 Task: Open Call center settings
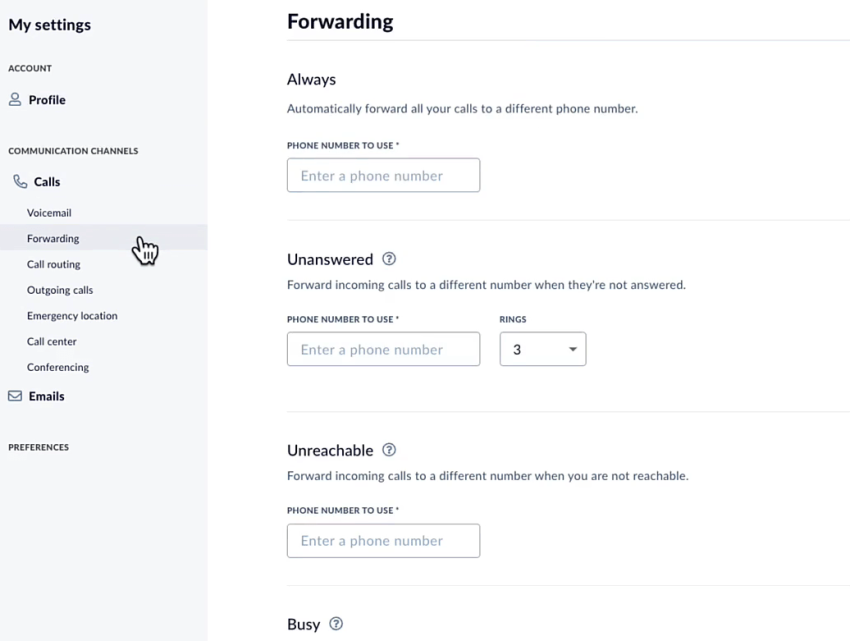tap(51, 341)
